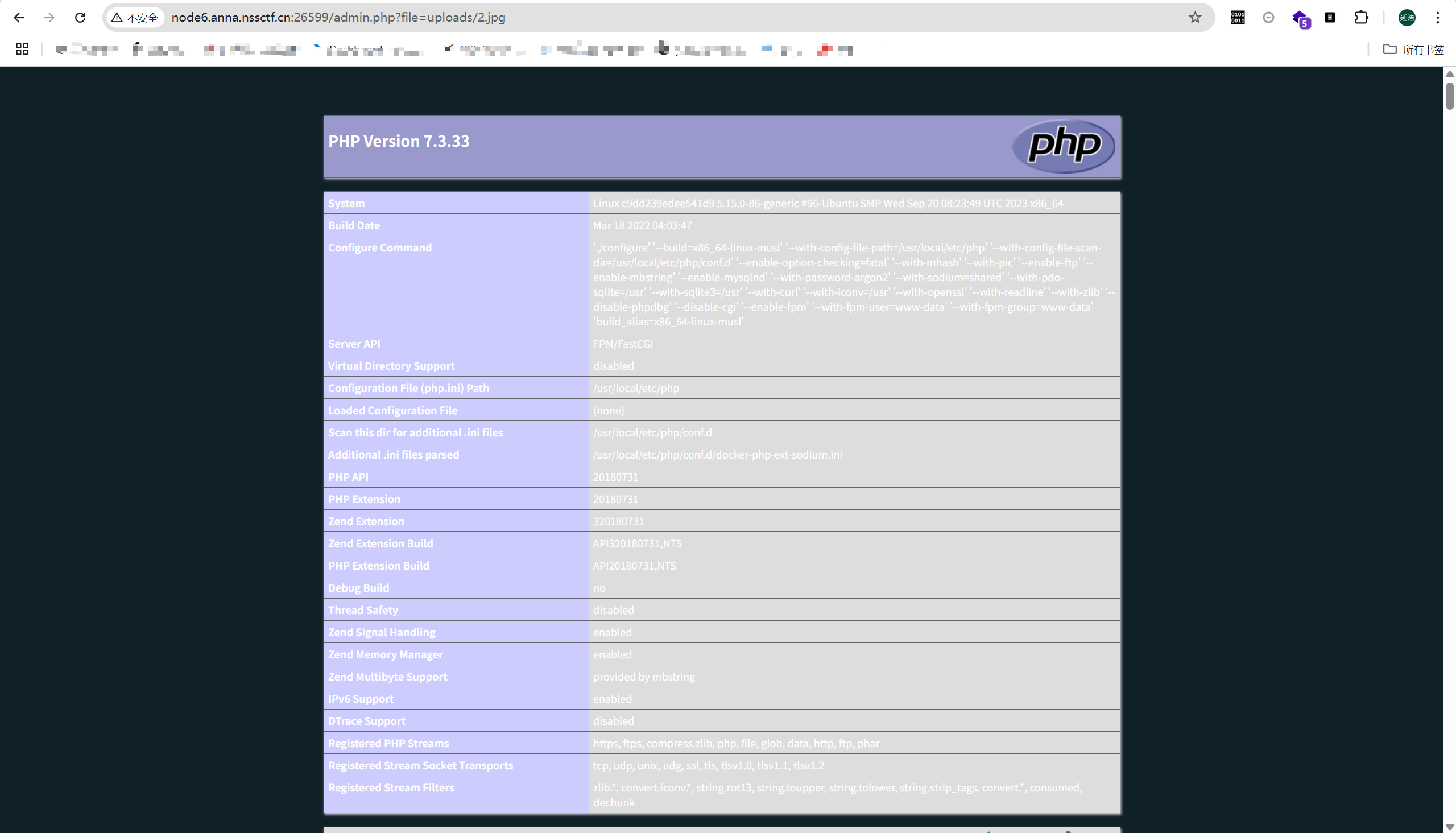Open the apps grid shortcut
This screenshot has width=1456, height=833.
click(22, 49)
